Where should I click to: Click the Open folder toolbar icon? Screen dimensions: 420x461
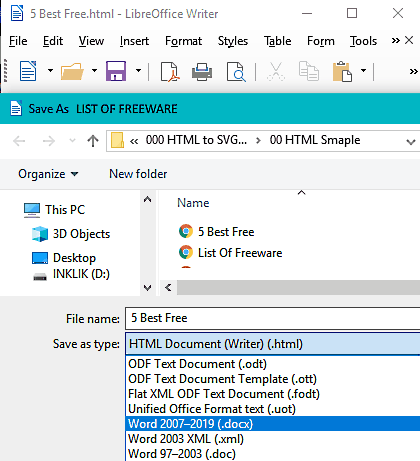point(72,71)
